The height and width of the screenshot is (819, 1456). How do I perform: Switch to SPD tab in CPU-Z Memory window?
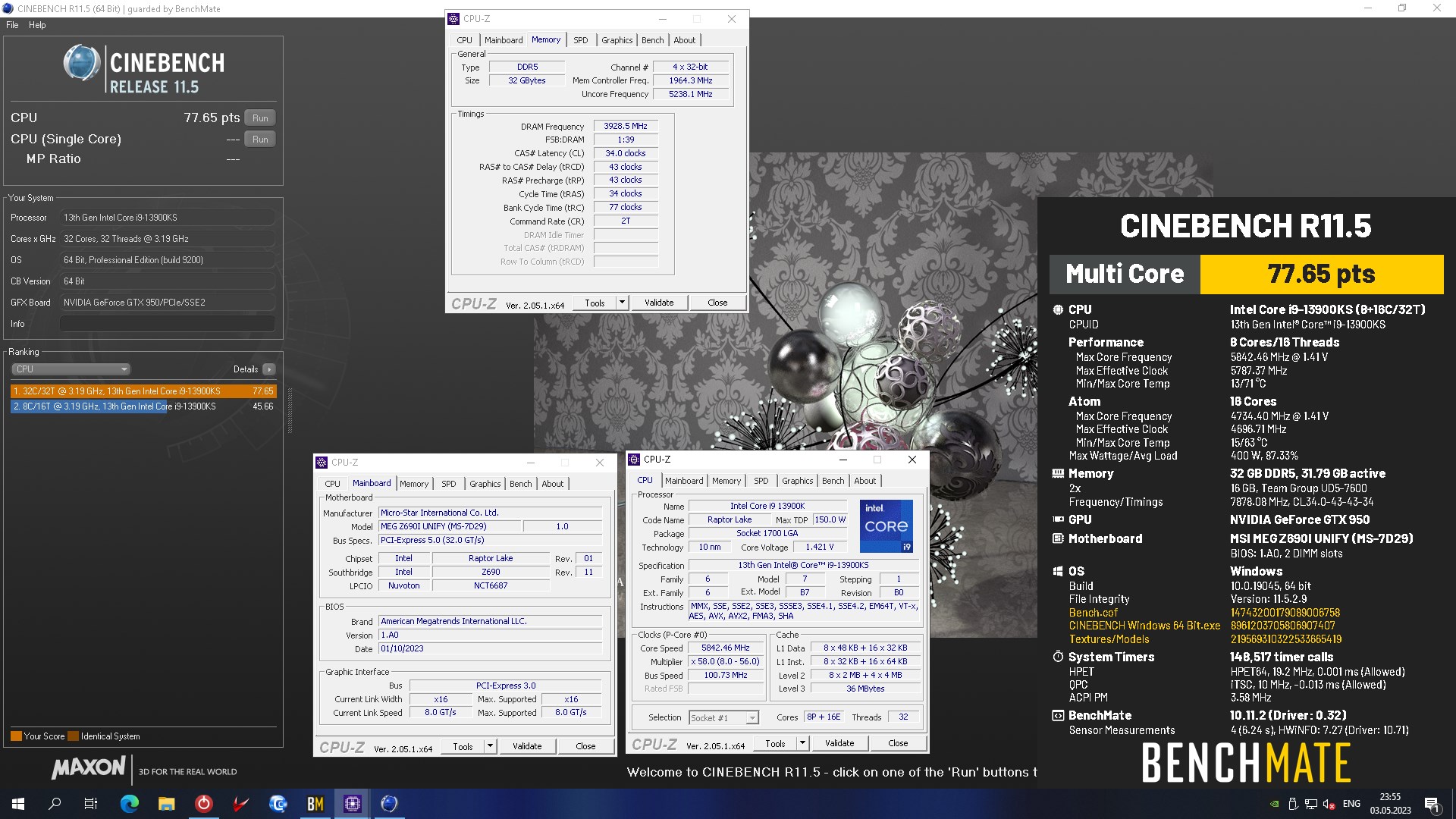pyautogui.click(x=580, y=40)
